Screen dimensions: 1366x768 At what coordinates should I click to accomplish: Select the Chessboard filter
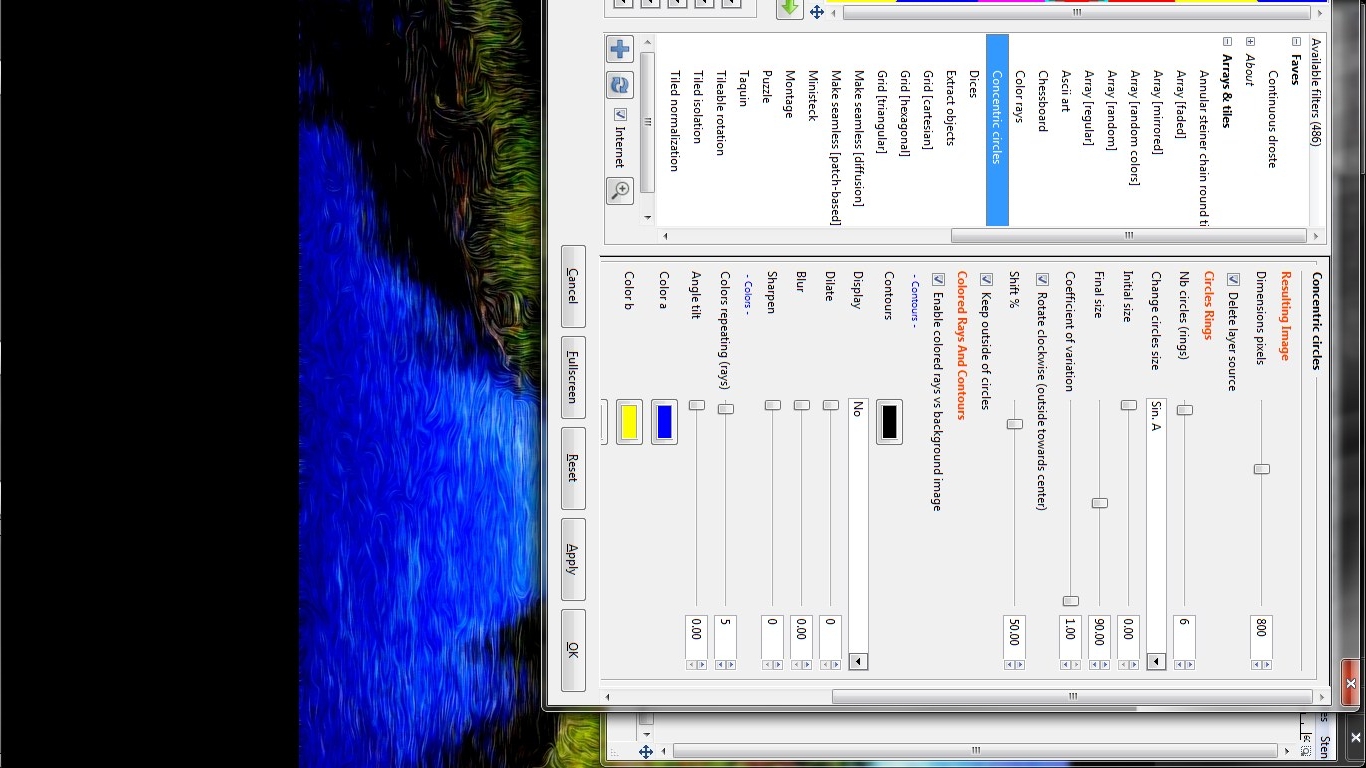[1043, 100]
